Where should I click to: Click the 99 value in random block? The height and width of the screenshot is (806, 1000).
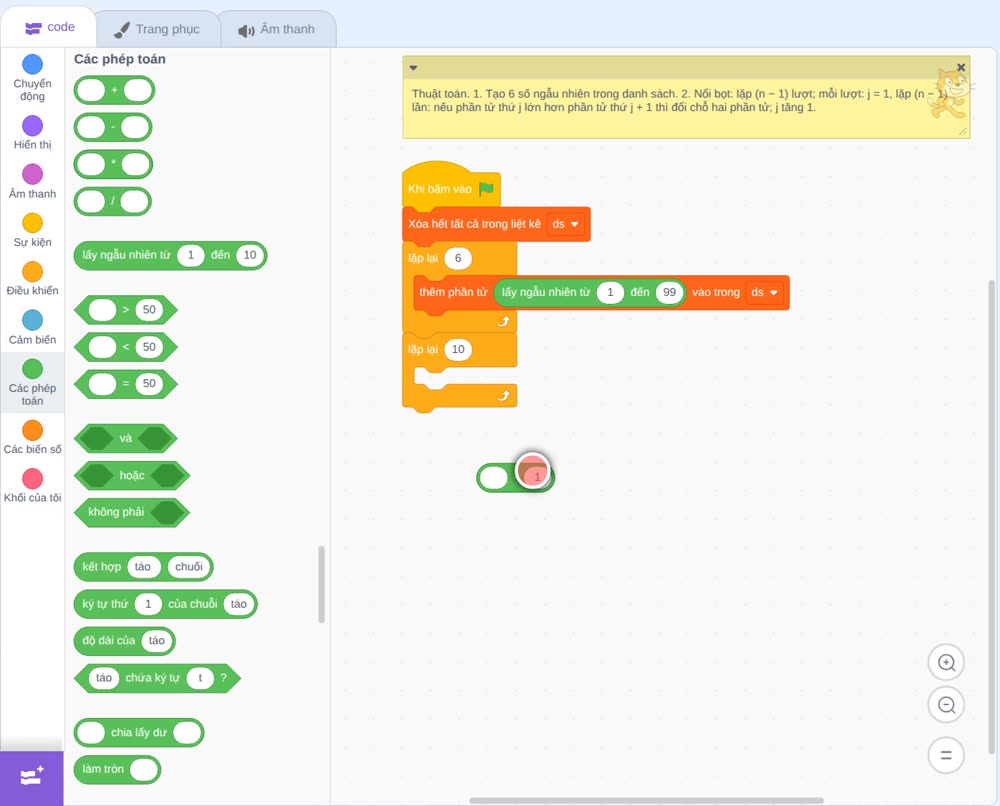(669, 292)
